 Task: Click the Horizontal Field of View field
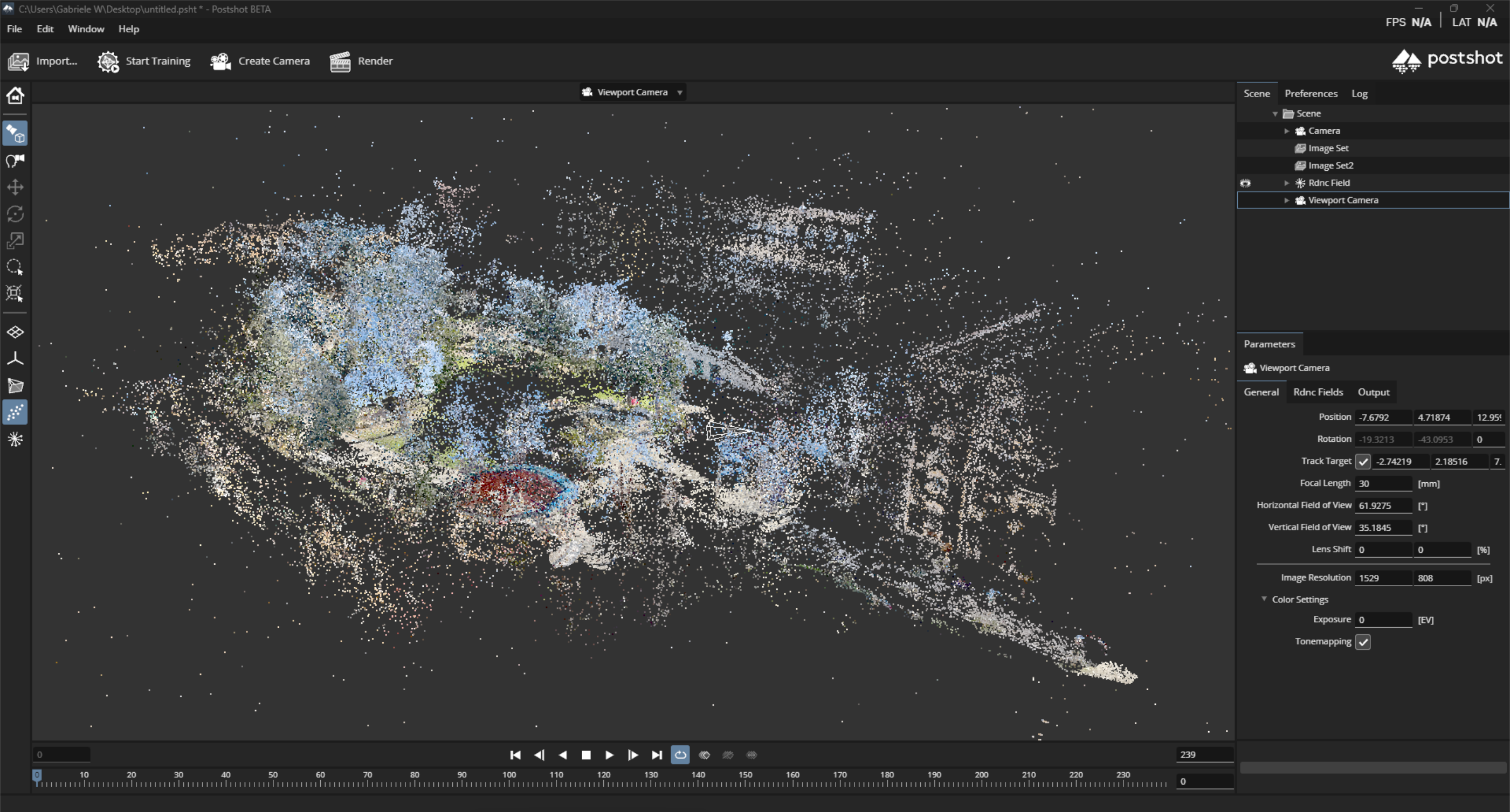tap(1384, 505)
